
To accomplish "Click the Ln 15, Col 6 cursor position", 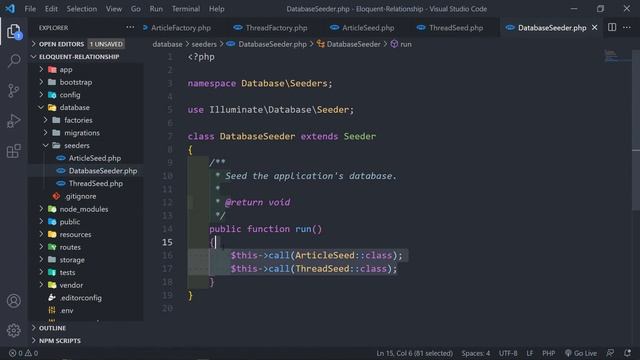I will coord(414,353).
